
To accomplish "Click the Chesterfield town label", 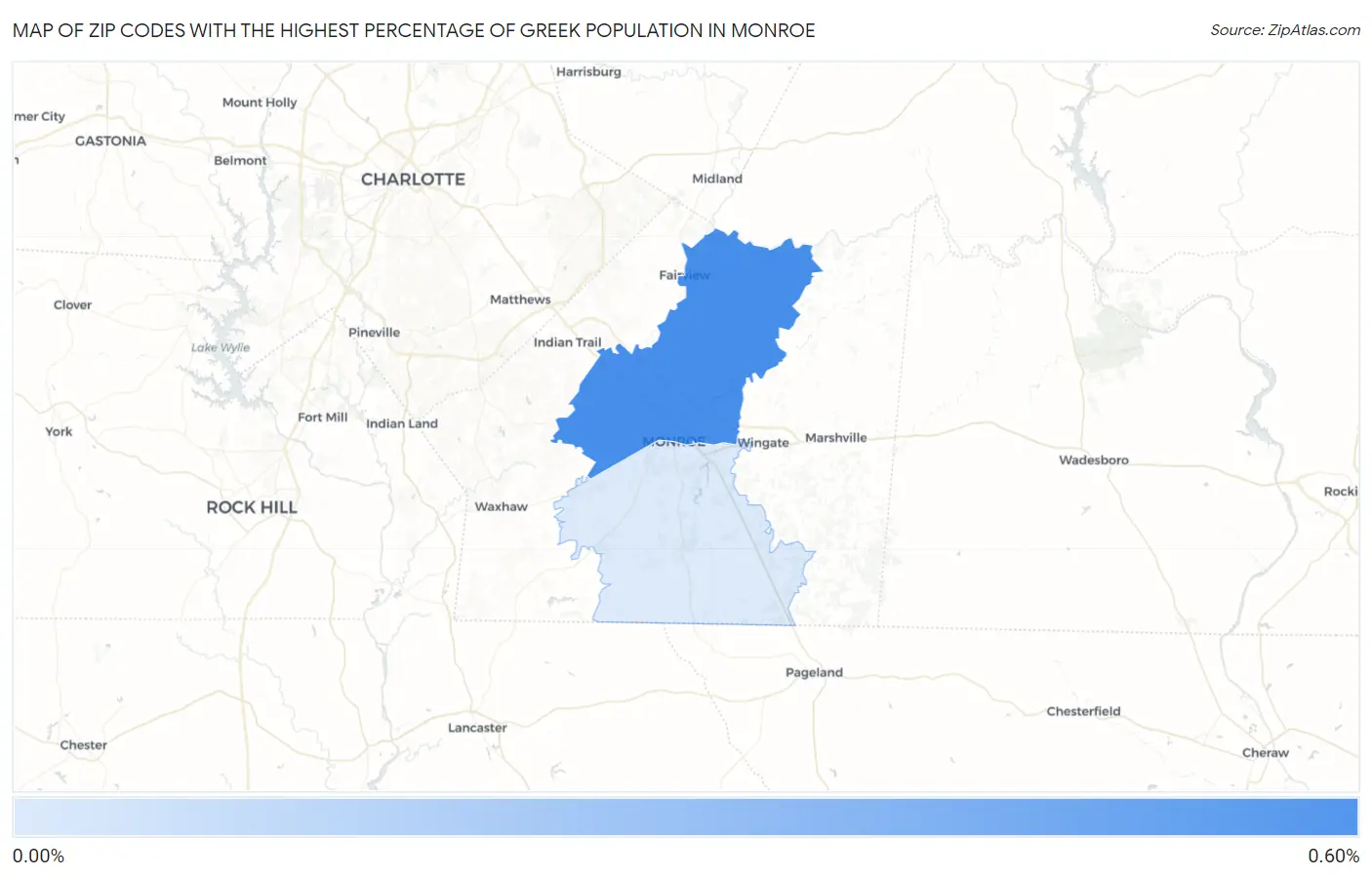I will point(1083,711).
